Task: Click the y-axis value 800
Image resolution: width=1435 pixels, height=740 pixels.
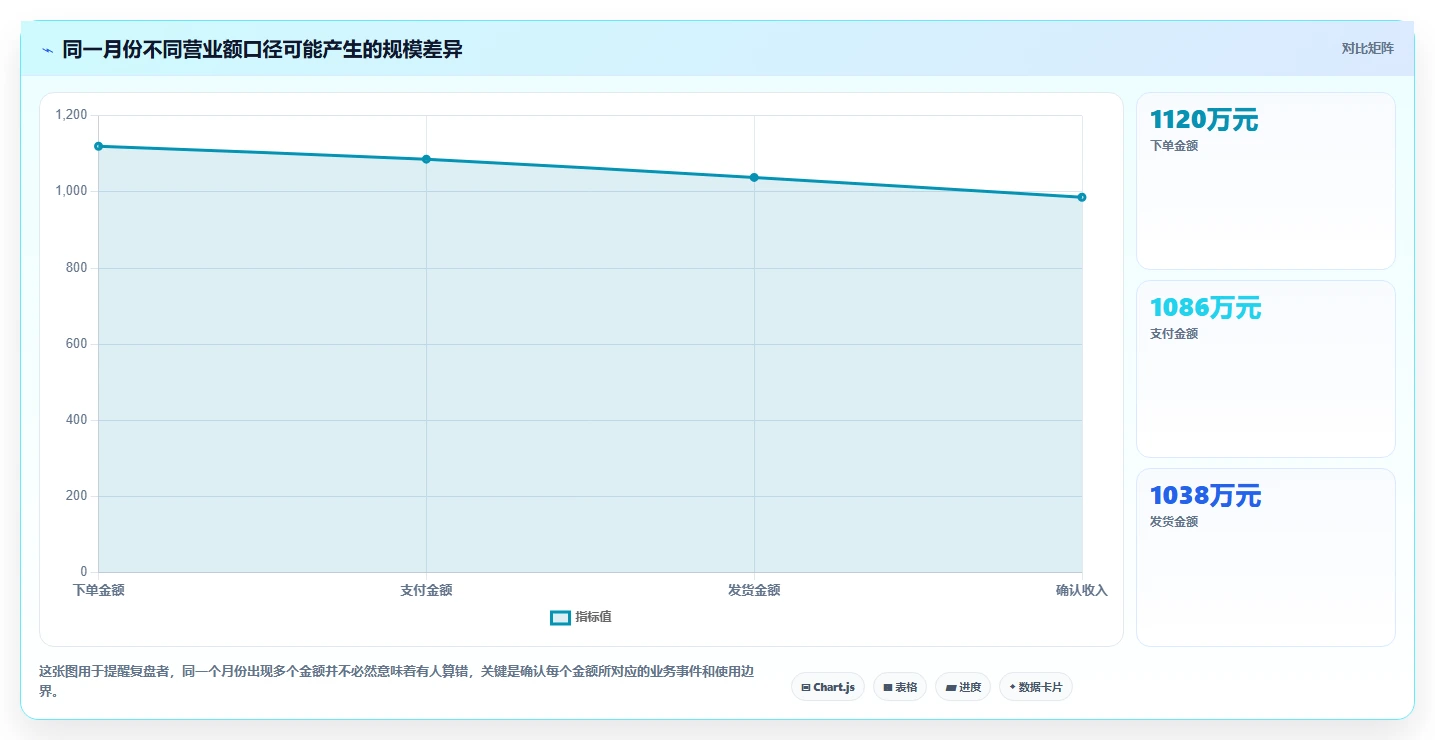Action: coord(77,268)
